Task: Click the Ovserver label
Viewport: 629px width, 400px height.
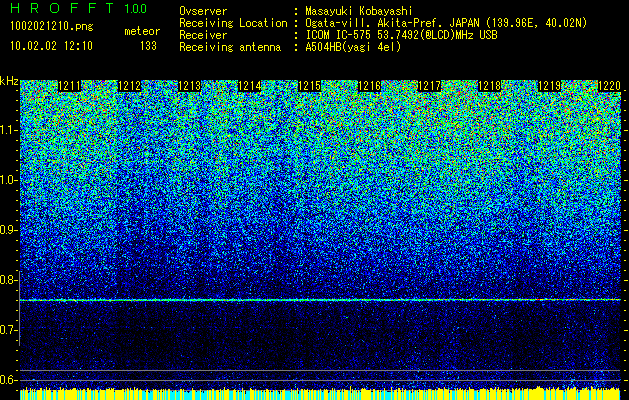Action: tap(203, 11)
